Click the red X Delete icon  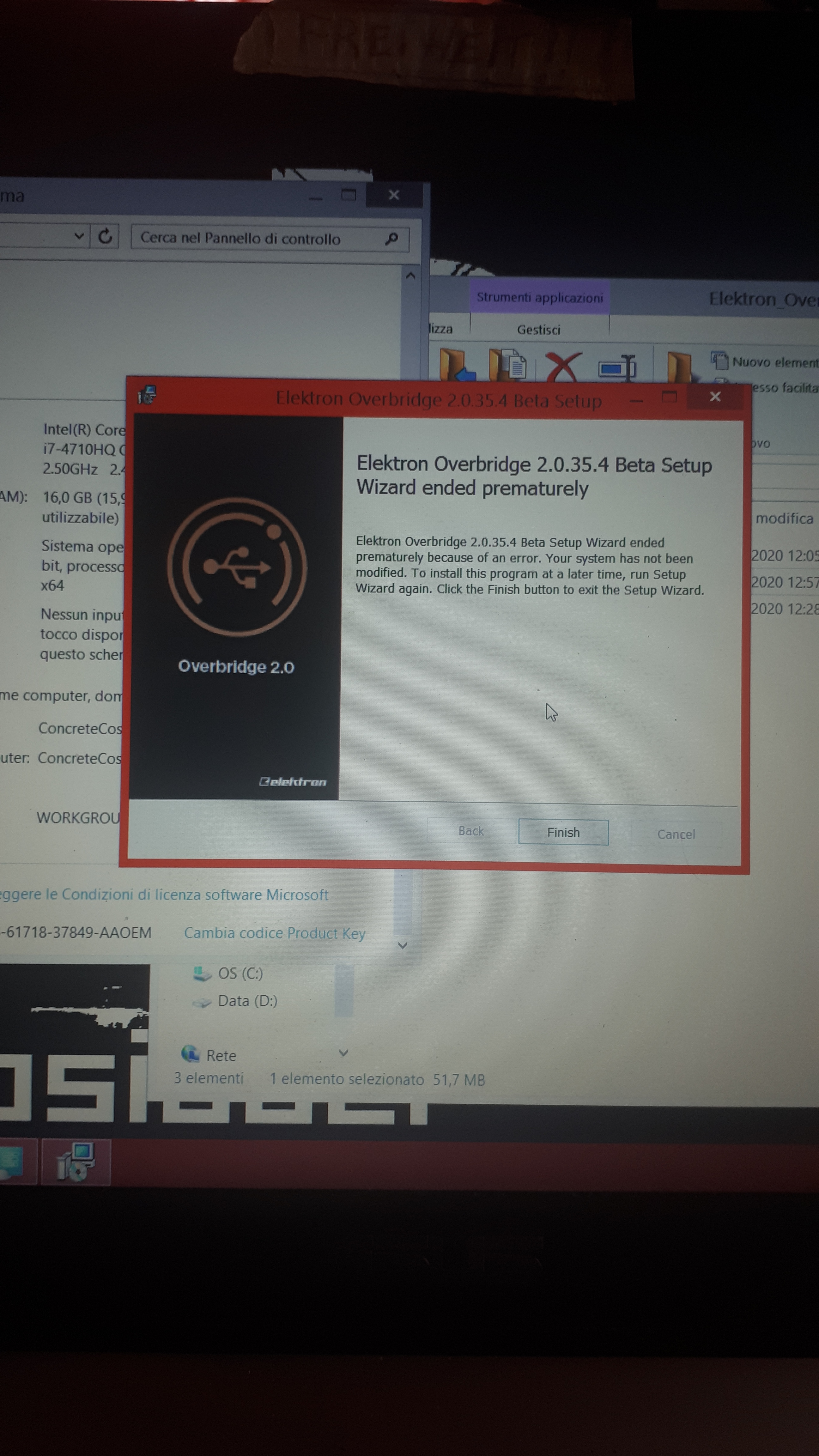coord(563,366)
